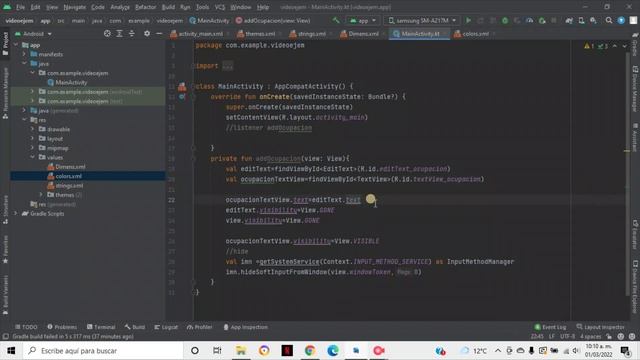Open Search Everywhere magnifier icon
640x360 pixels.
point(609,20)
